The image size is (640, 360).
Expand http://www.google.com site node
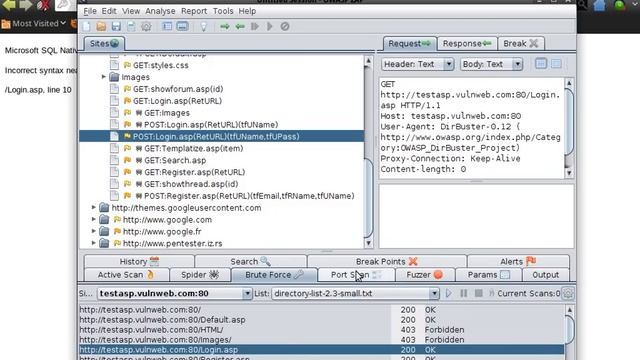93,219
